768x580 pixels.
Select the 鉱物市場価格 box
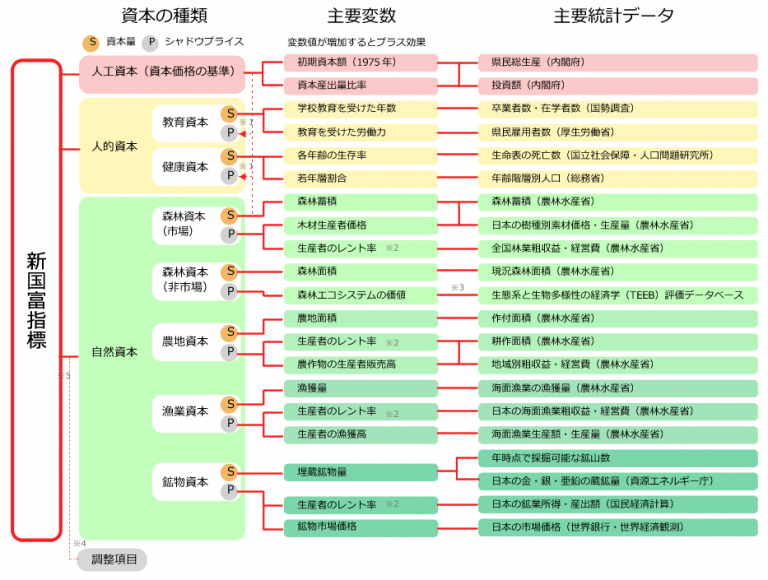pyautogui.click(x=361, y=527)
